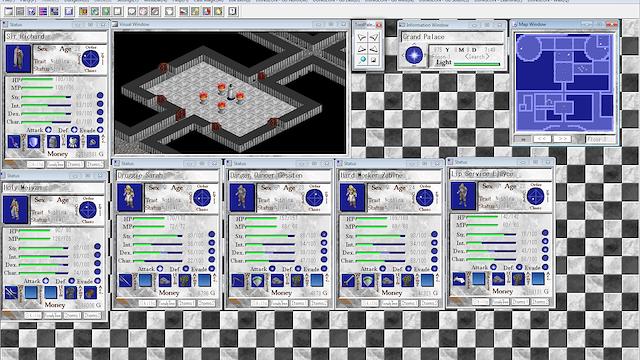Toggle the round button next to Sir Richard's Char stat

tap(100, 121)
